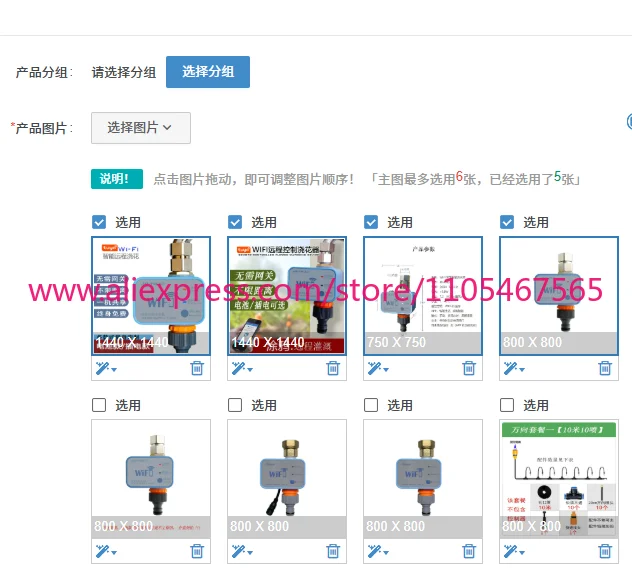The width and height of the screenshot is (632, 576).
Task: Delete second-row third image via trash icon
Action: pyautogui.click(x=469, y=551)
